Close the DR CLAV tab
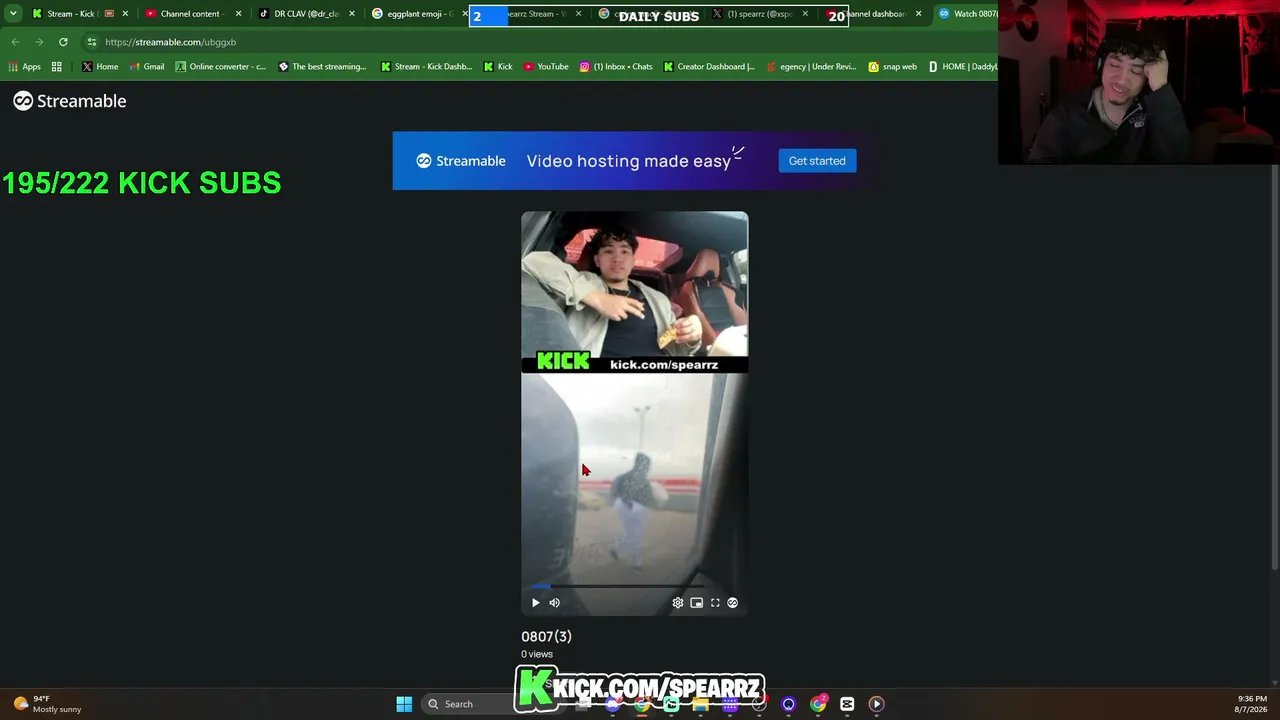The width and height of the screenshot is (1280, 720). 352,14
